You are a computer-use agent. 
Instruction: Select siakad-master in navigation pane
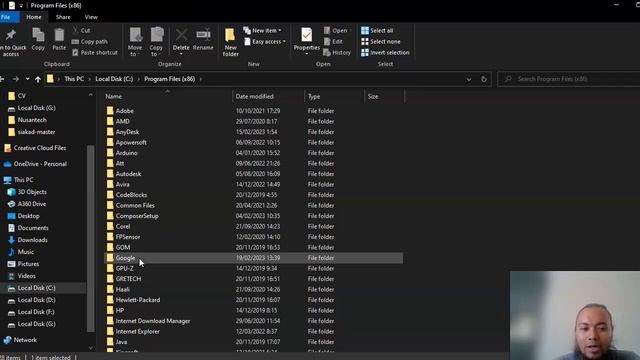(x=36, y=132)
